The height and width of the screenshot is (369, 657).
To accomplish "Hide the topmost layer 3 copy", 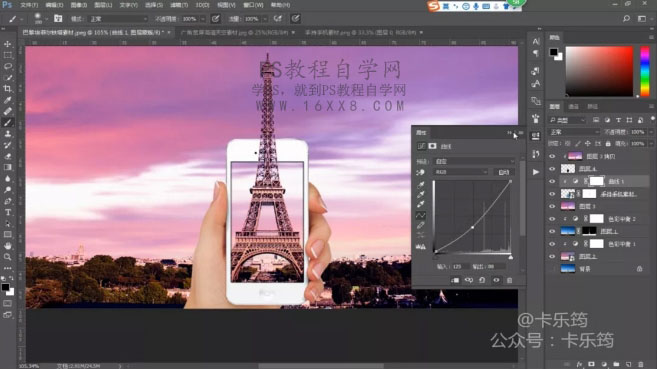I will click(552, 156).
